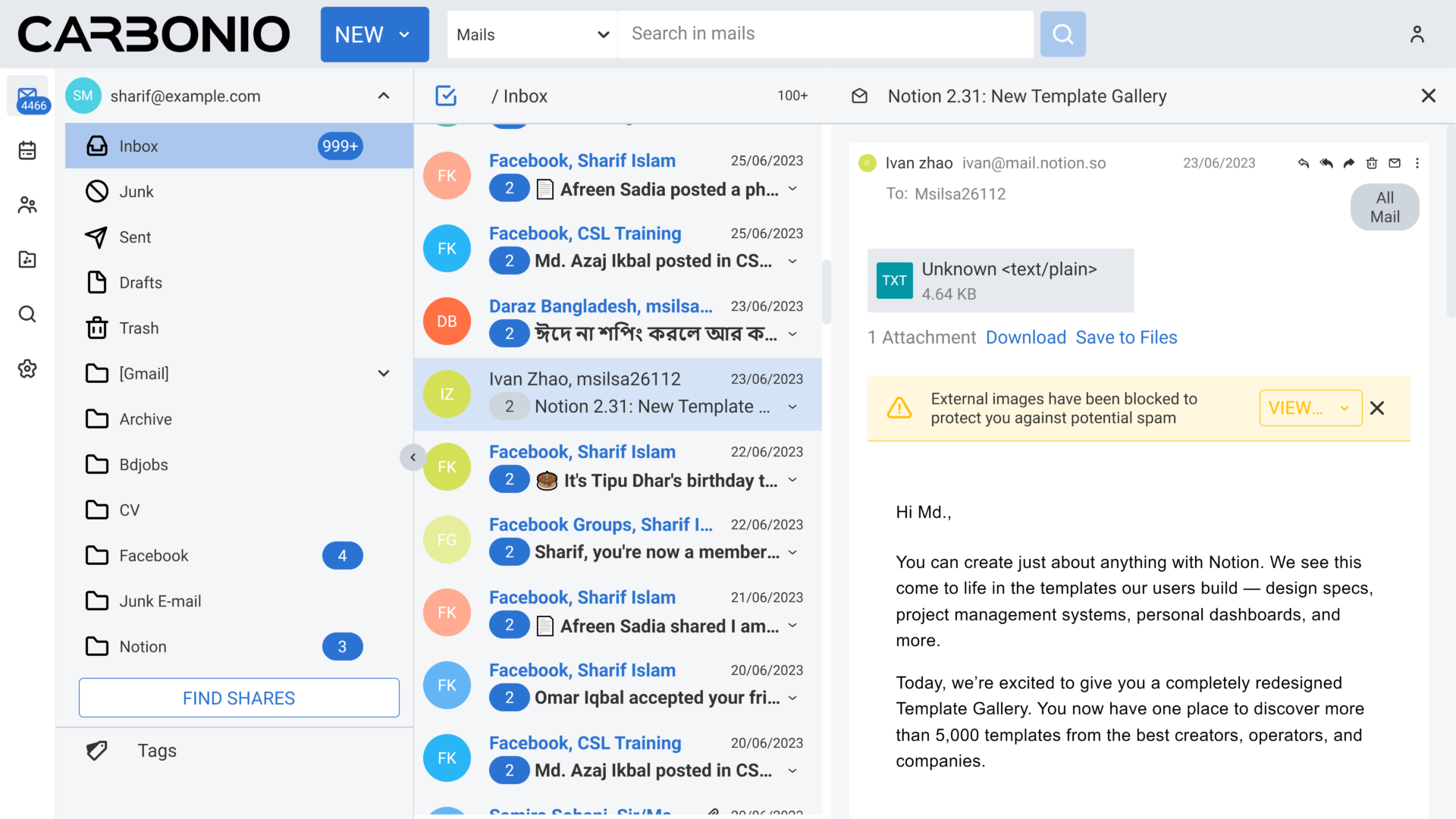Viewport: 1456px width, 819px height.
Task: Collapse the folder sidebar with arrow handle
Action: (x=413, y=457)
